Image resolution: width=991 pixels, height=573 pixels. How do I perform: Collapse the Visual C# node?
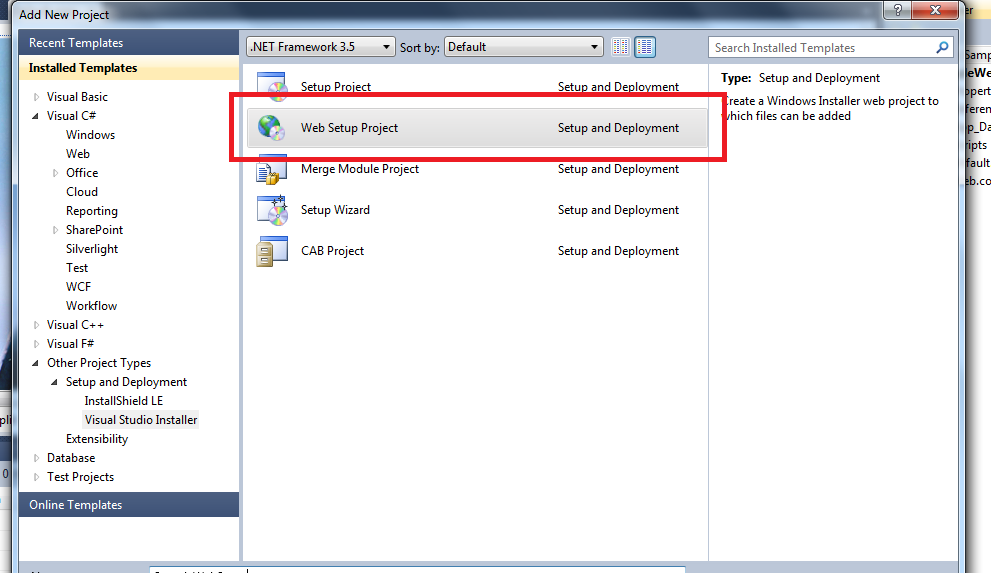tap(35, 116)
